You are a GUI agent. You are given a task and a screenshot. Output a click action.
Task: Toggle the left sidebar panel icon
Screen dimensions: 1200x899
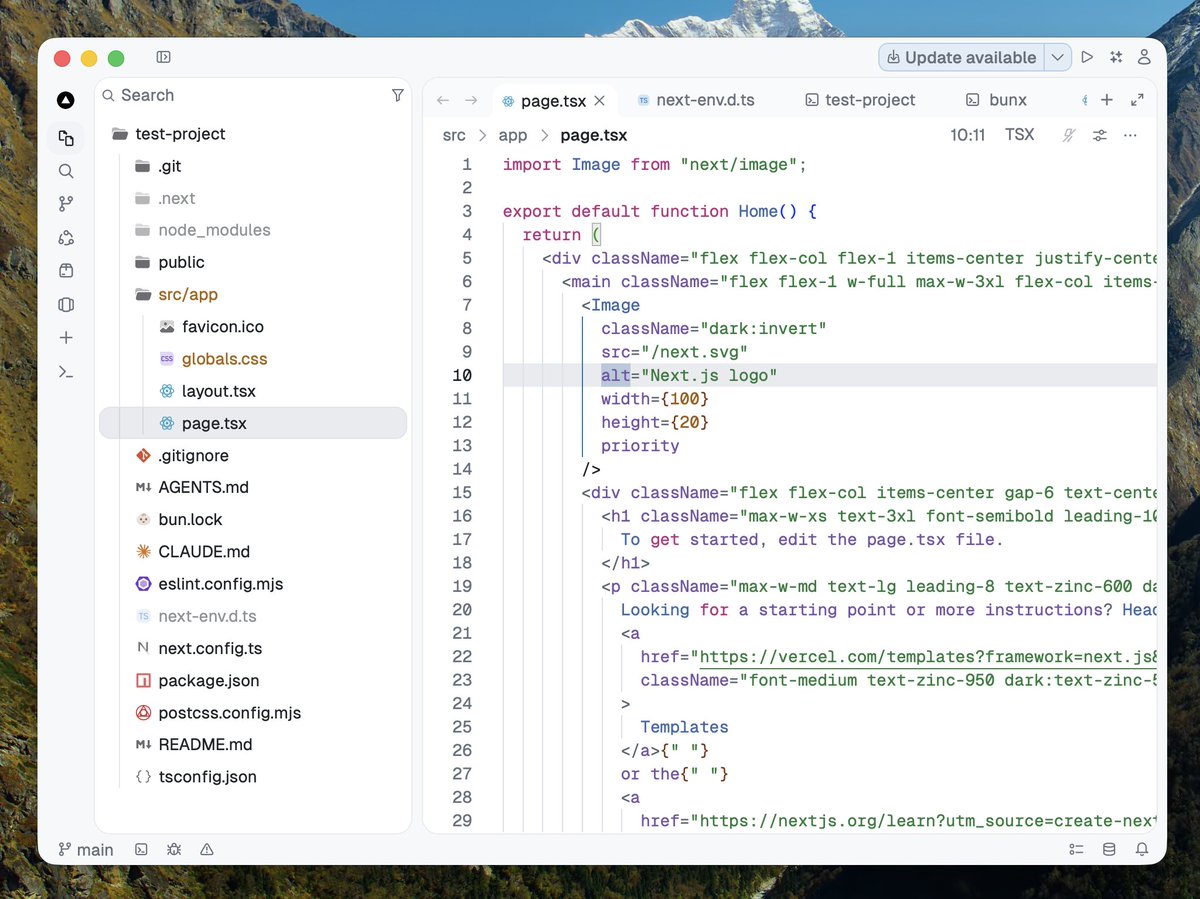point(164,57)
